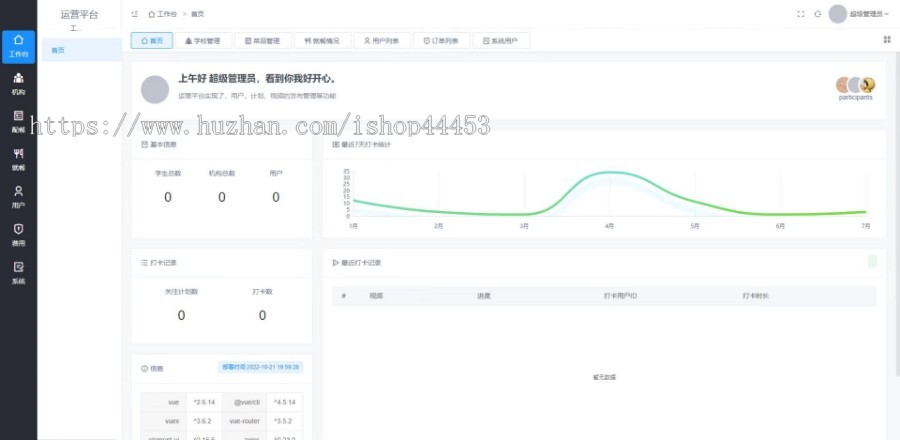The width and height of the screenshot is (900, 440).
Task: Click the refresh icon in the header
Action: coord(817,14)
